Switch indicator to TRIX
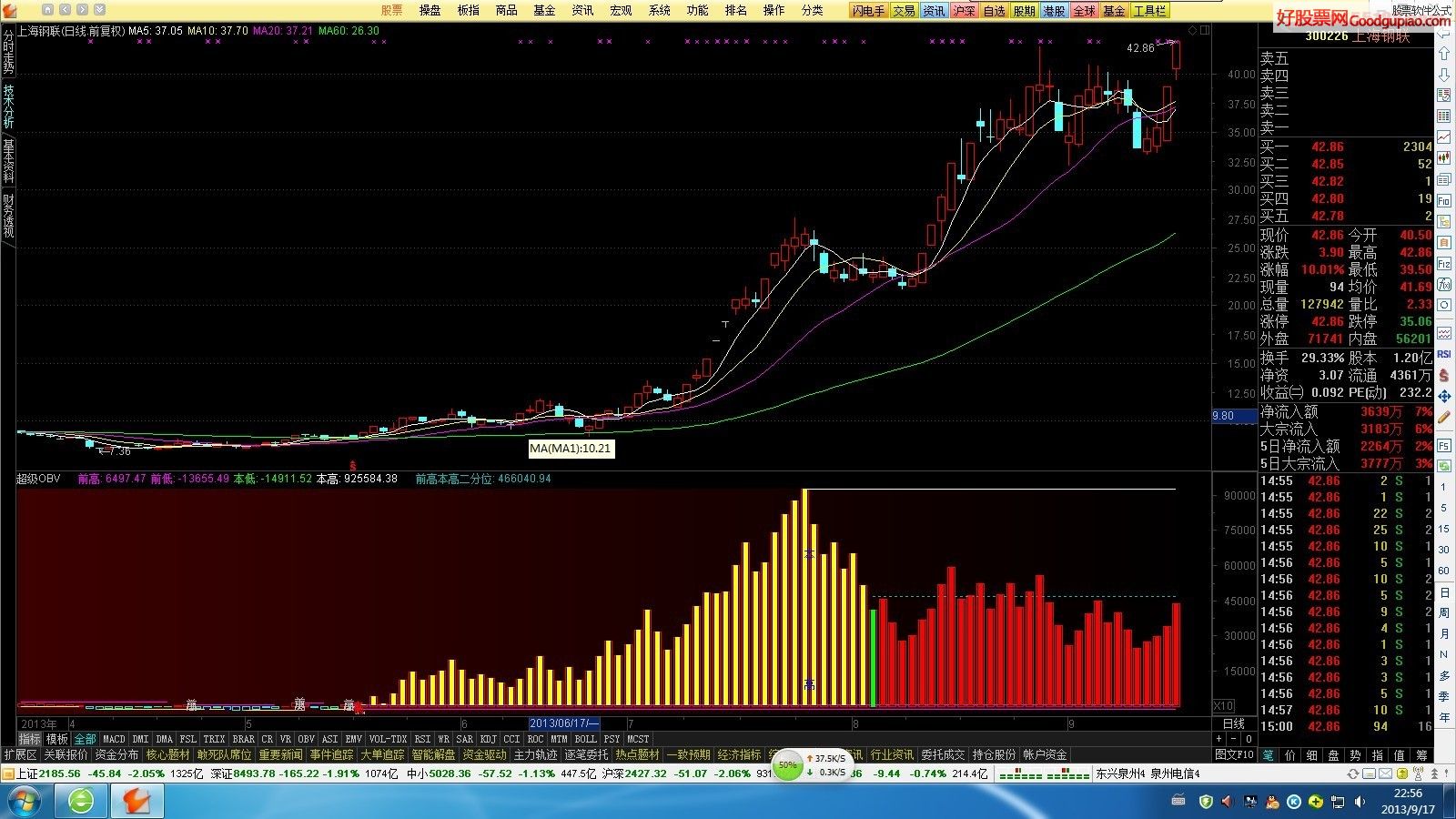 click(x=214, y=739)
